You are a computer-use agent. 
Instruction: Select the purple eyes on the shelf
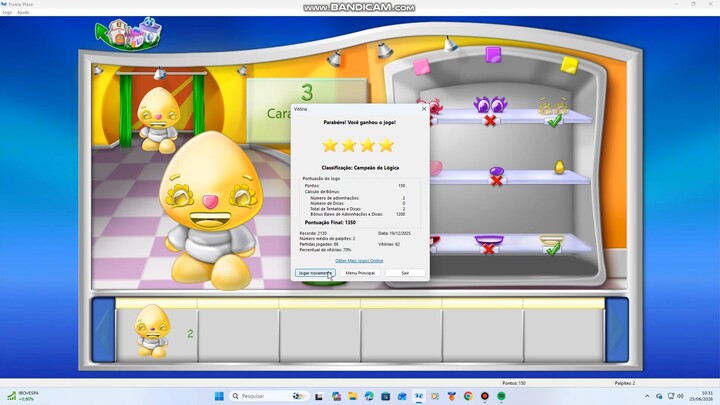(x=490, y=105)
